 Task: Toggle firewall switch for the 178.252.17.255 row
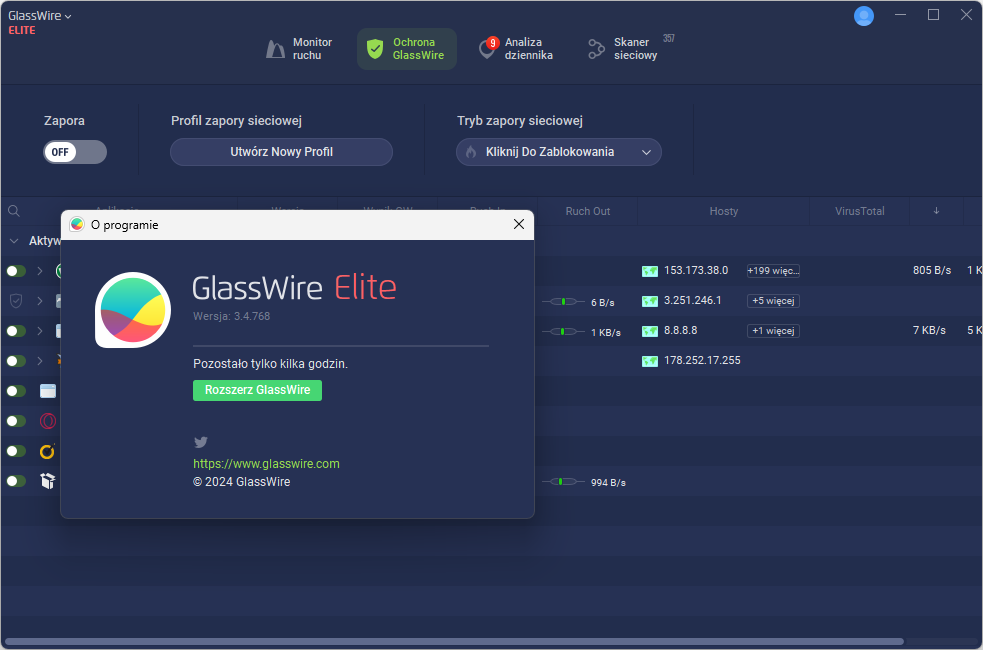pos(16,361)
